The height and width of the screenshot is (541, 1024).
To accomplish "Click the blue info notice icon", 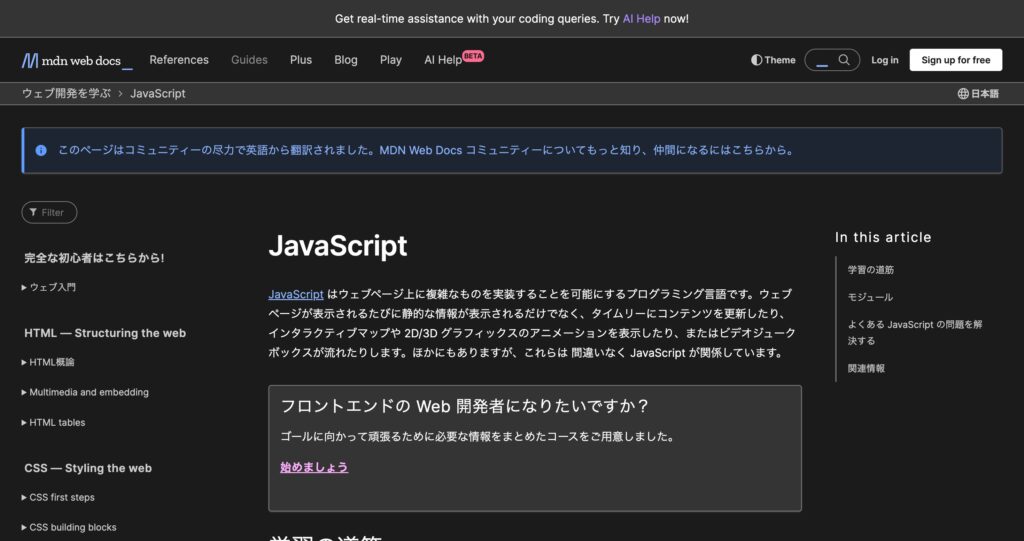I will (x=41, y=150).
